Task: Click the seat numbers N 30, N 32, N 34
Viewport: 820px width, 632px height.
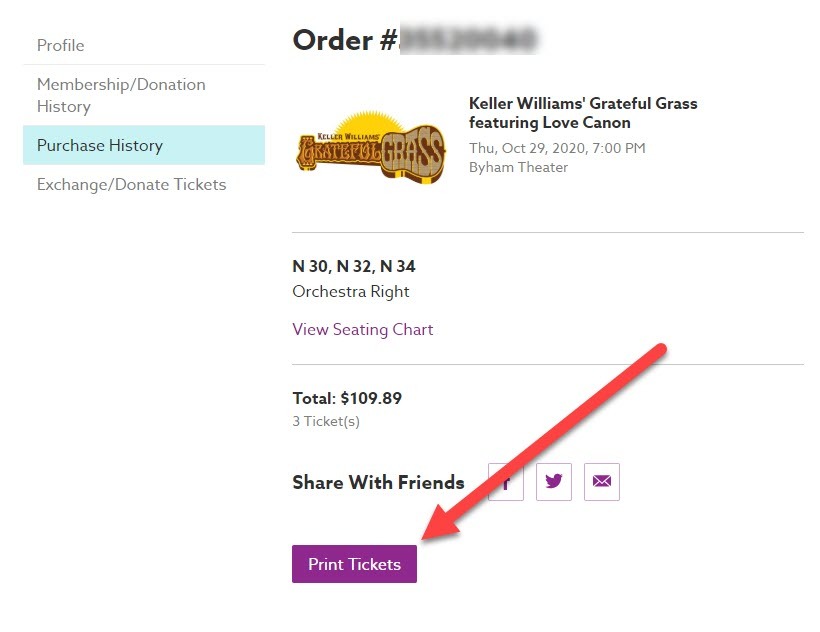Action: 353,267
